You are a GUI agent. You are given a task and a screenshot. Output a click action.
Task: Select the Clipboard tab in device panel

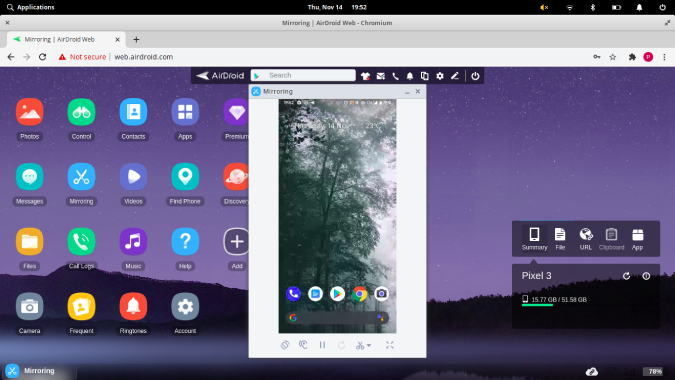(x=611, y=238)
